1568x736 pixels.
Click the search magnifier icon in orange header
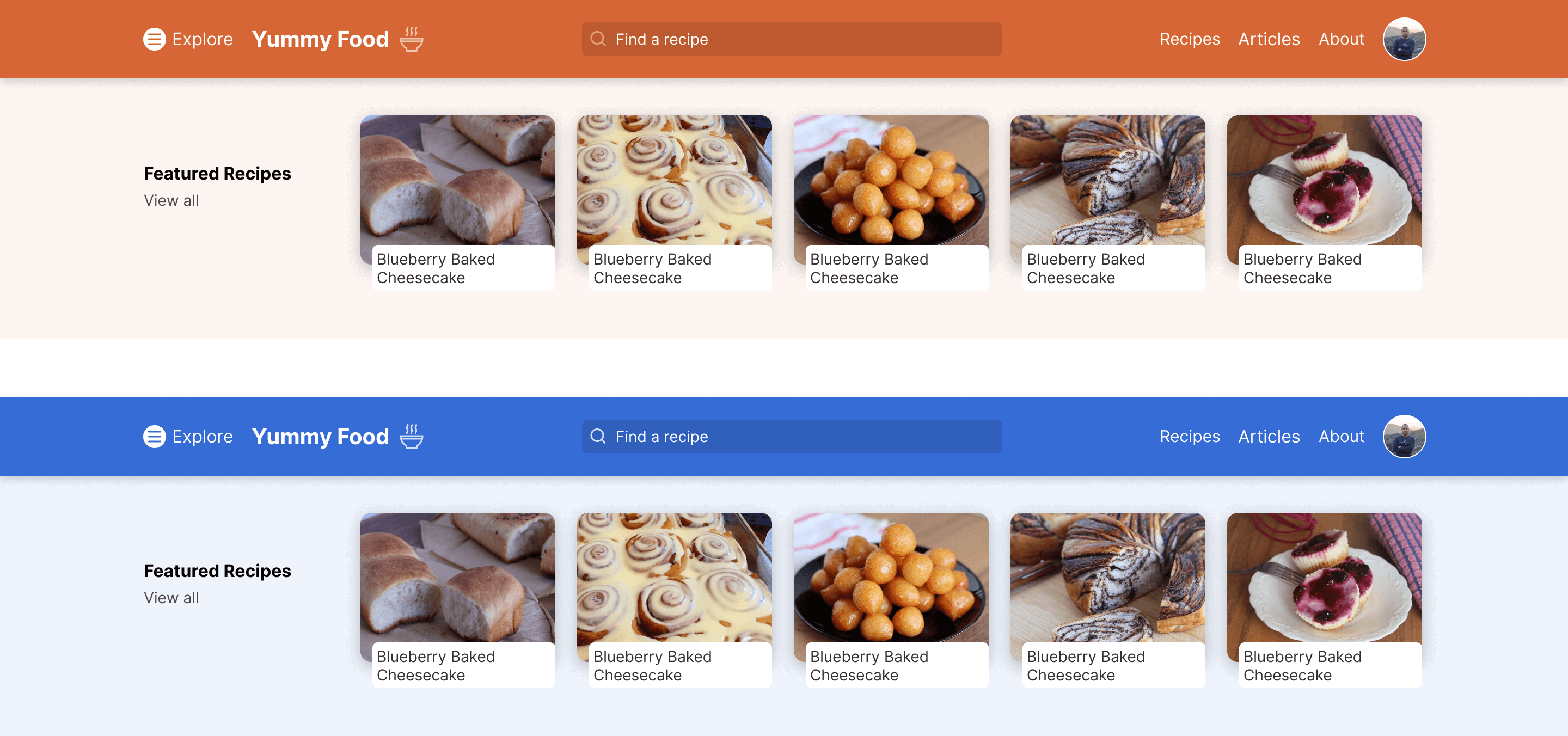(x=598, y=39)
